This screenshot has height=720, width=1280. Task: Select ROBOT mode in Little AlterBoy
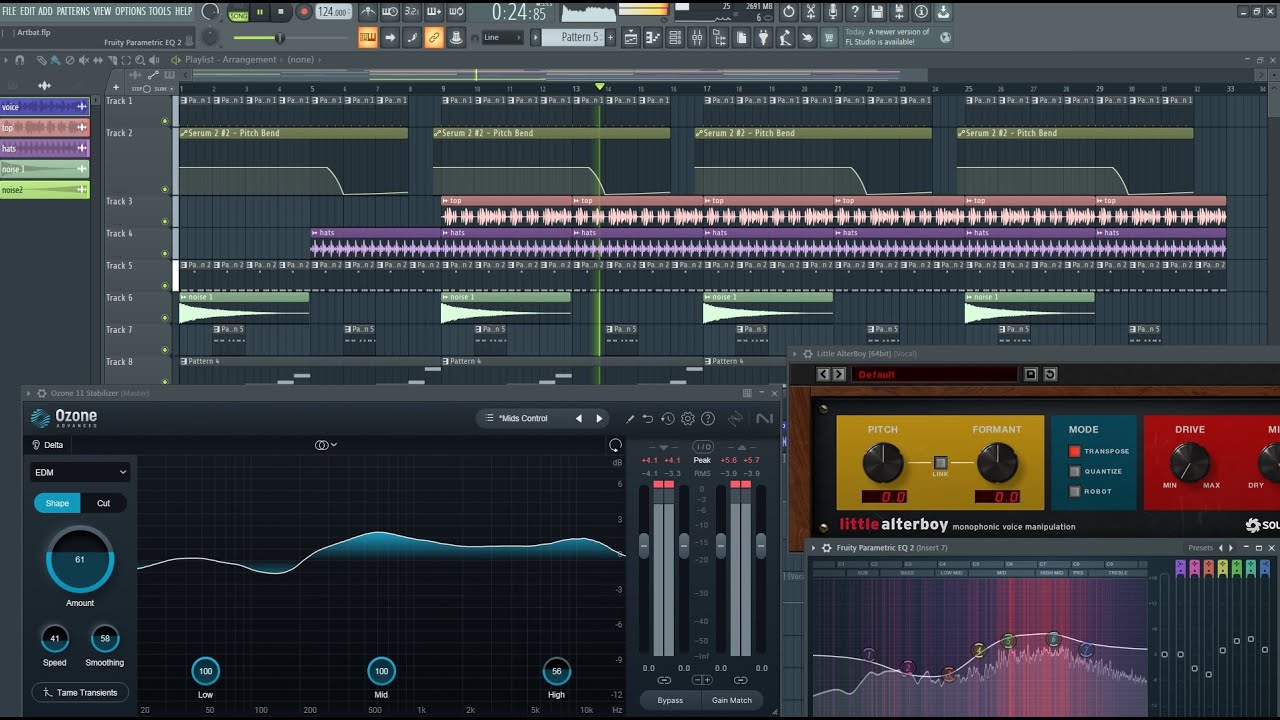point(1075,491)
